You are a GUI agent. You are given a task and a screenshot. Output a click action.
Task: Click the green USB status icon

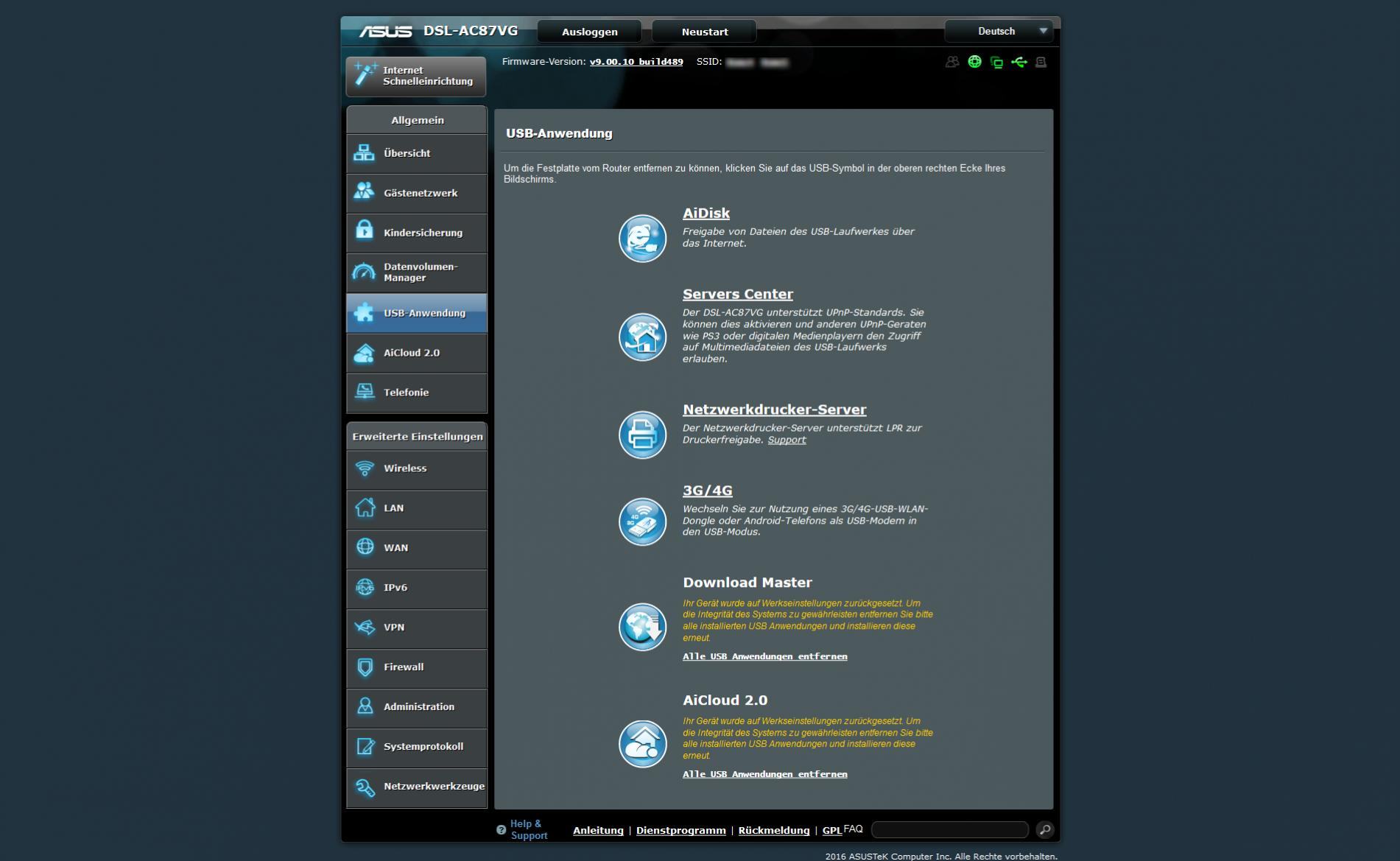pos(1019,62)
